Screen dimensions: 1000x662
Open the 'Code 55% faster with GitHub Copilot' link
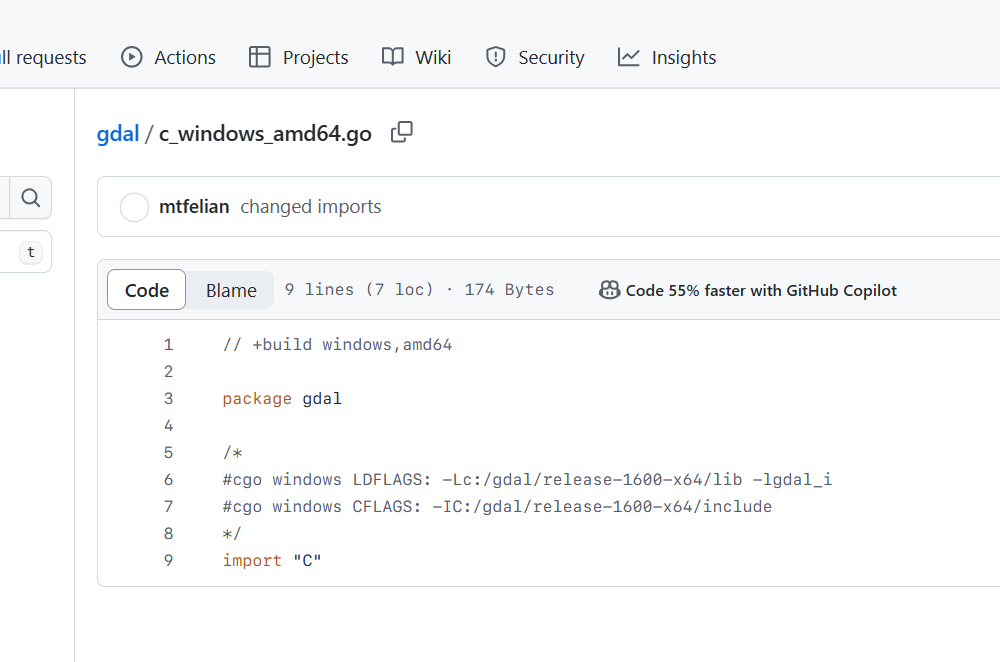760,290
